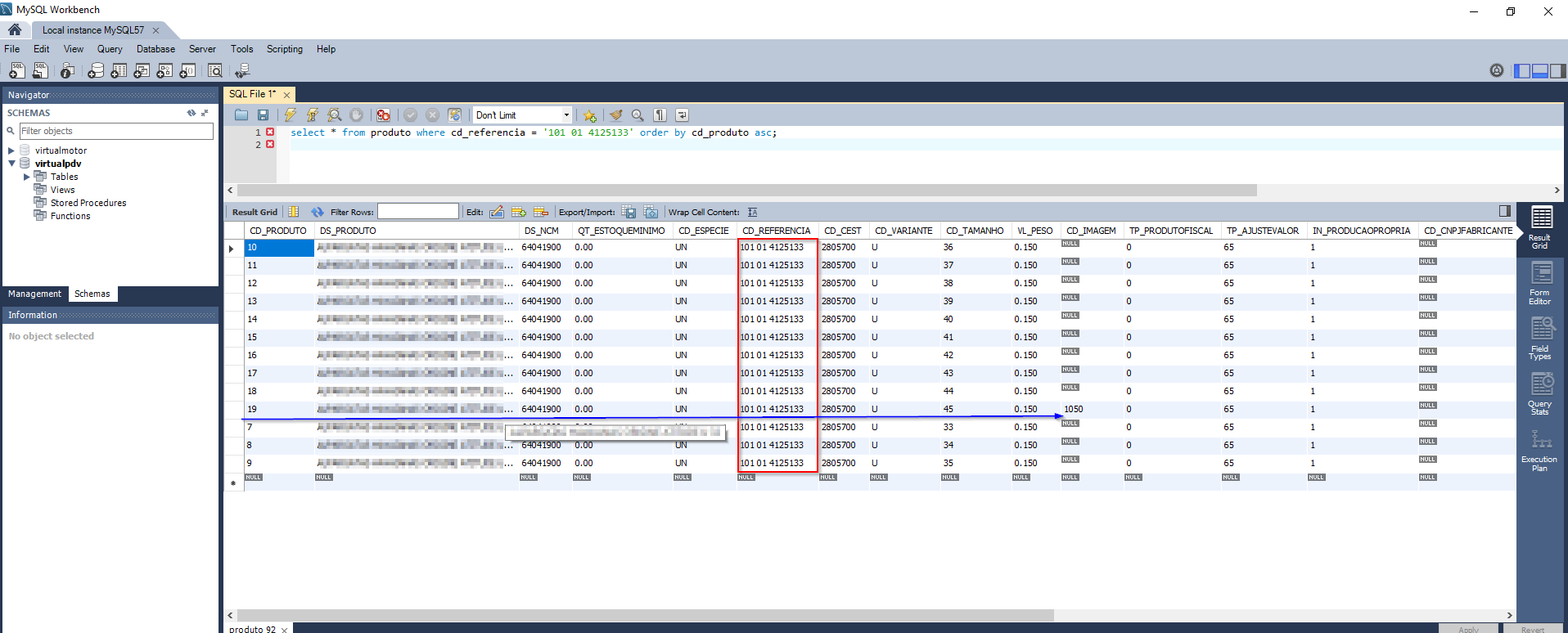The height and width of the screenshot is (633, 1568).
Task: Expand the virtualmotor schema
Action: [11, 150]
